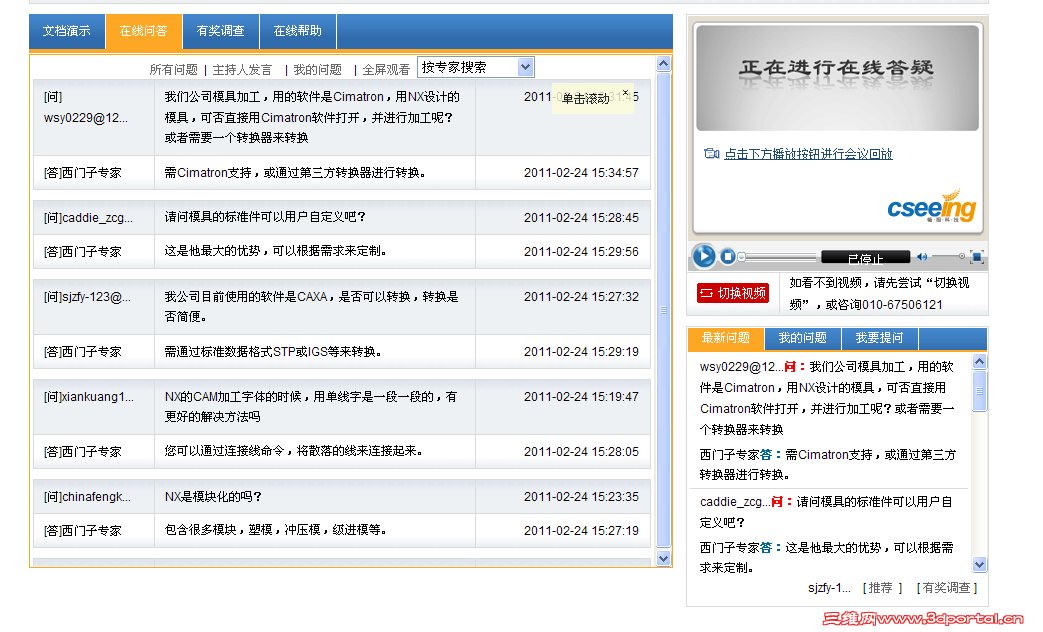The height and width of the screenshot is (632, 1043).
Task: Select the CAXA software conversion question
Action: click(312, 307)
